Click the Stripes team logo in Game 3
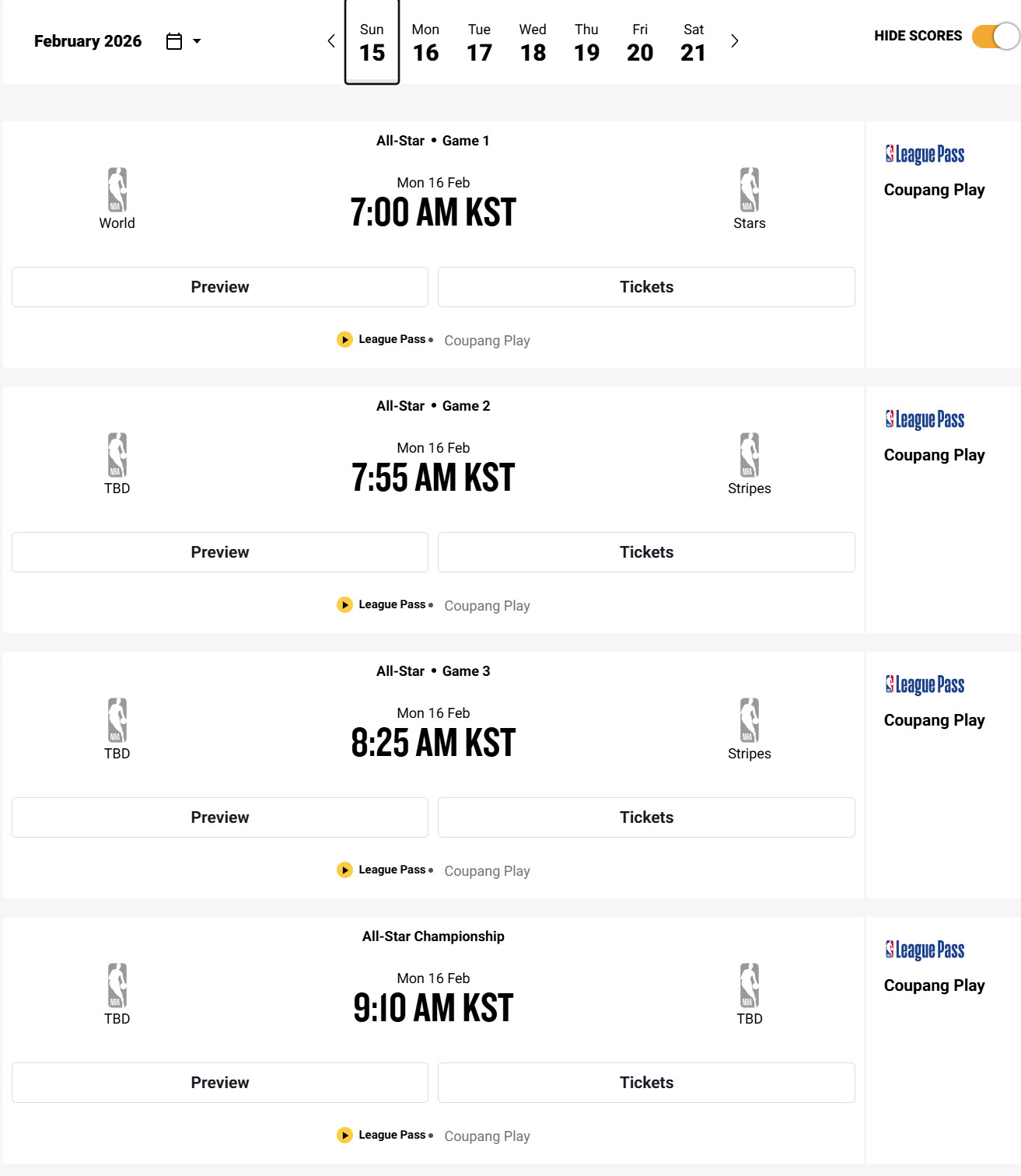This screenshot has width=1021, height=1176. pyautogui.click(x=749, y=720)
